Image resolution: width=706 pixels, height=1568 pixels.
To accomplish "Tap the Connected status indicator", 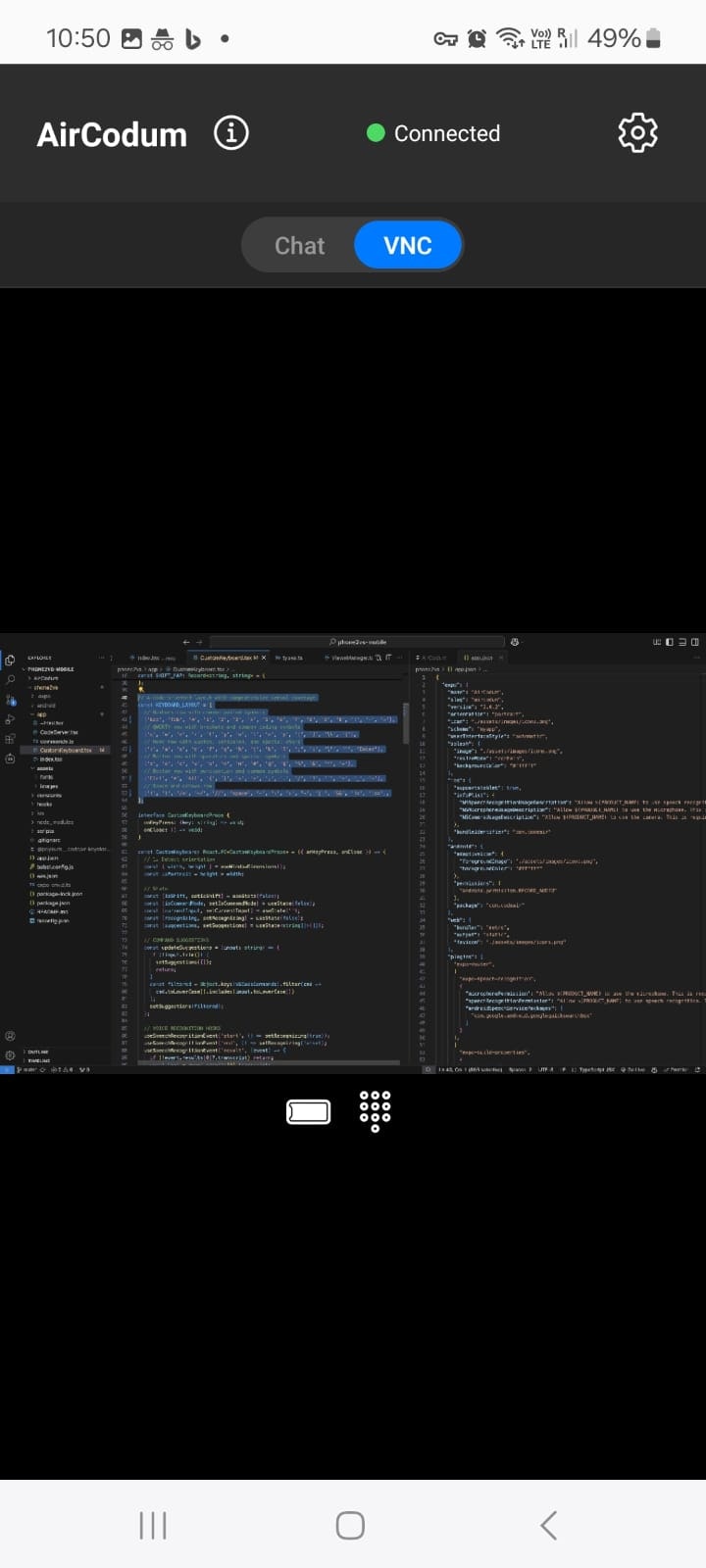I will [x=432, y=133].
